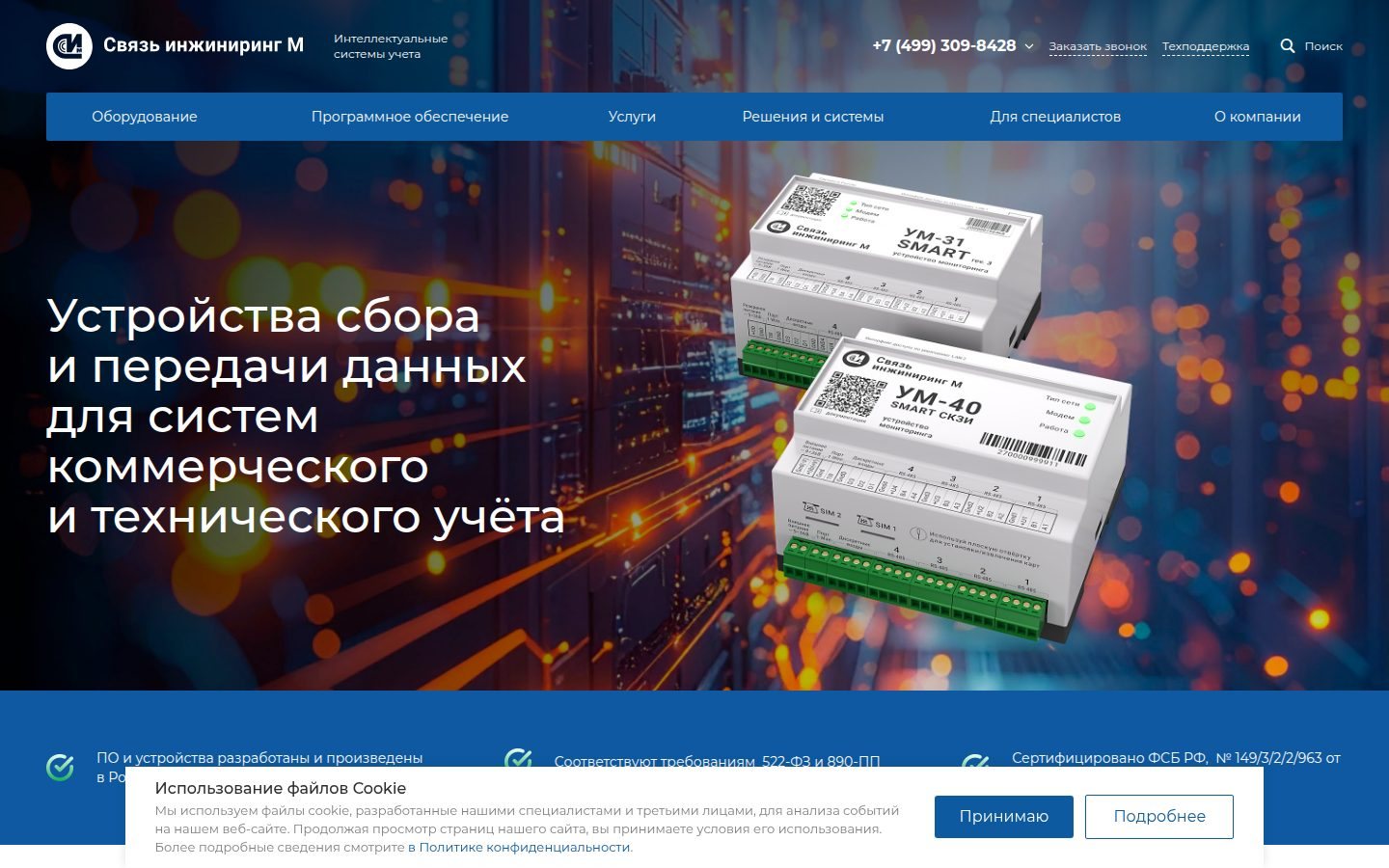Click the search magnifier icon
The image size is (1389, 868).
tap(1288, 46)
